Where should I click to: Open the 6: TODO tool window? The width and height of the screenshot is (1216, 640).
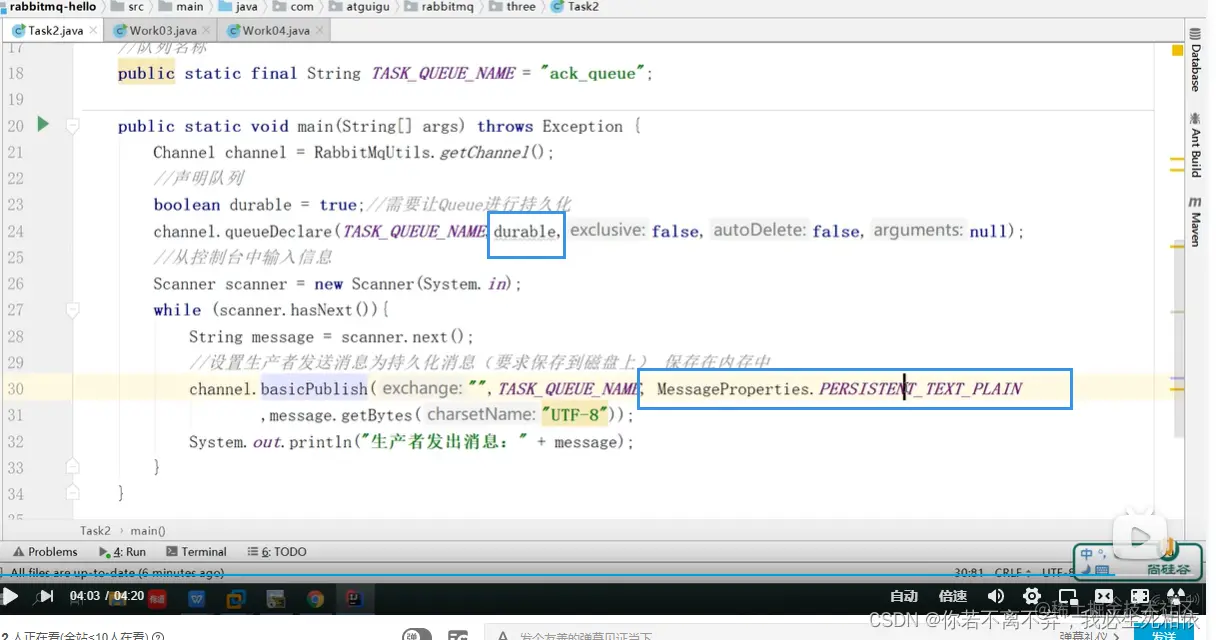click(x=278, y=552)
